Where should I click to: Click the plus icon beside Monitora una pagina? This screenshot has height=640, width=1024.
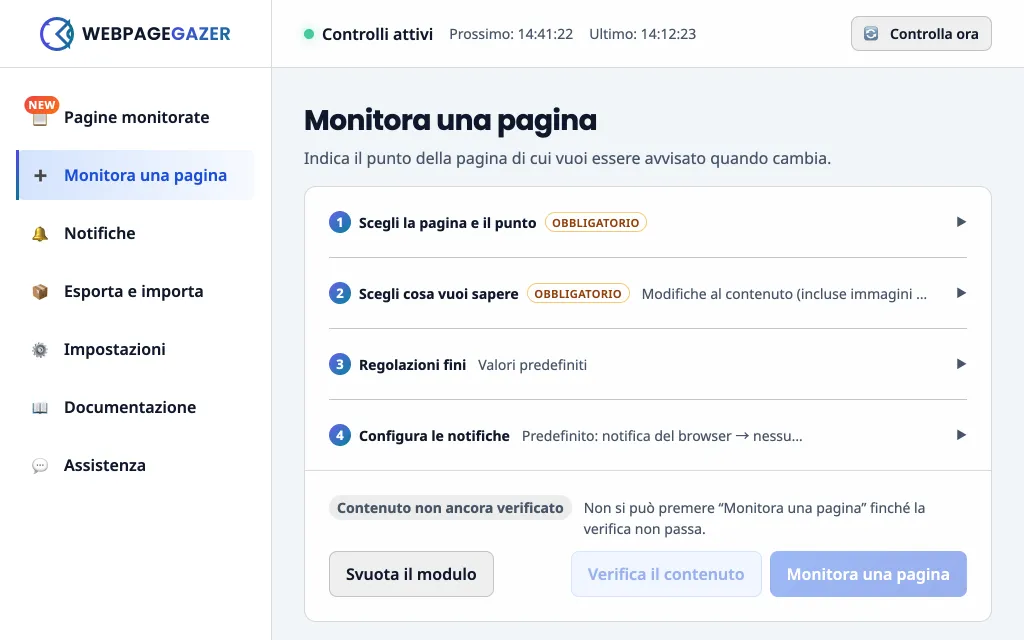coord(40,175)
